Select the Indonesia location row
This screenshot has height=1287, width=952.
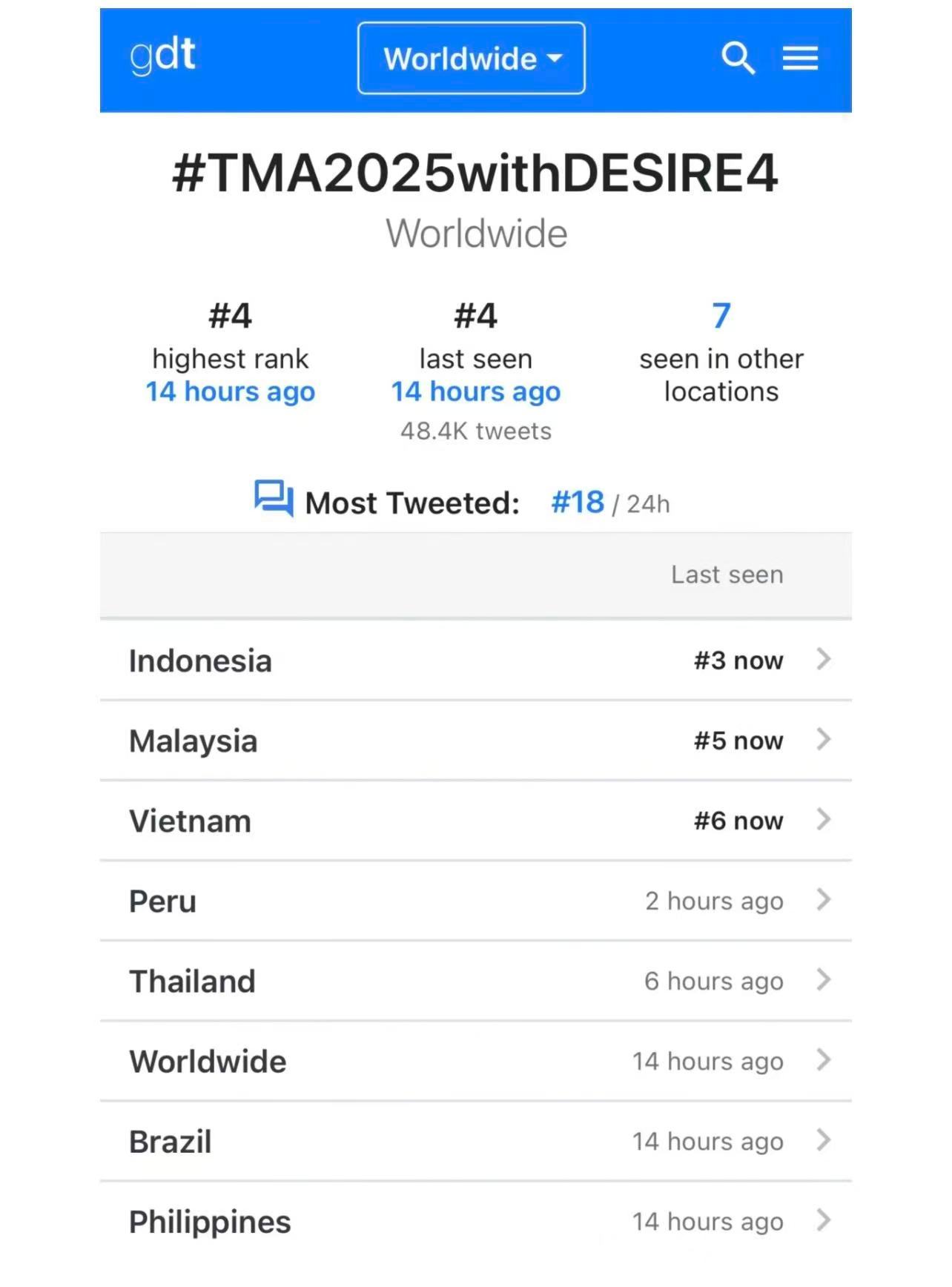click(x=476, y=660)
